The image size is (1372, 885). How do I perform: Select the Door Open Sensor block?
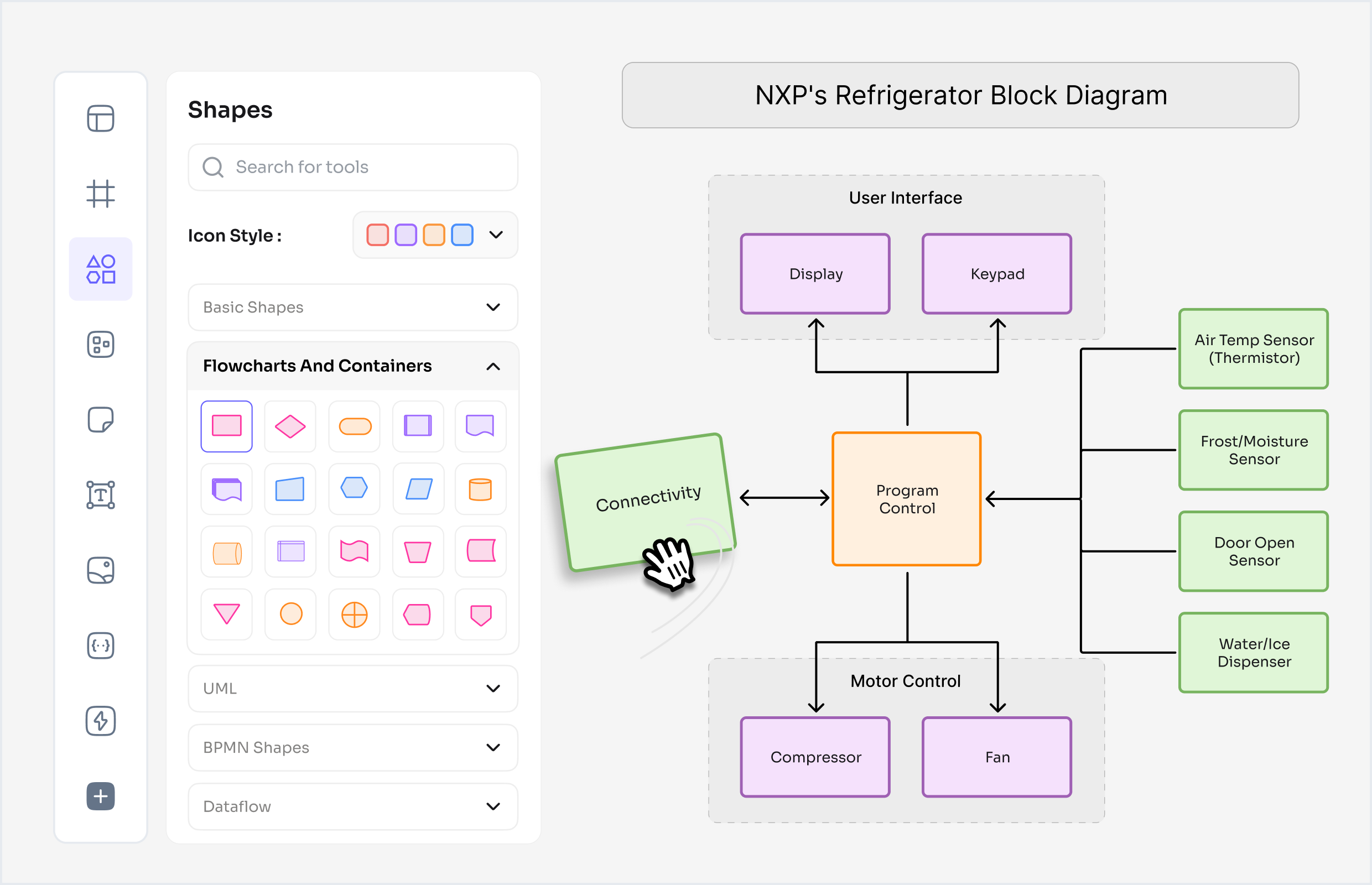point(1254,551)
